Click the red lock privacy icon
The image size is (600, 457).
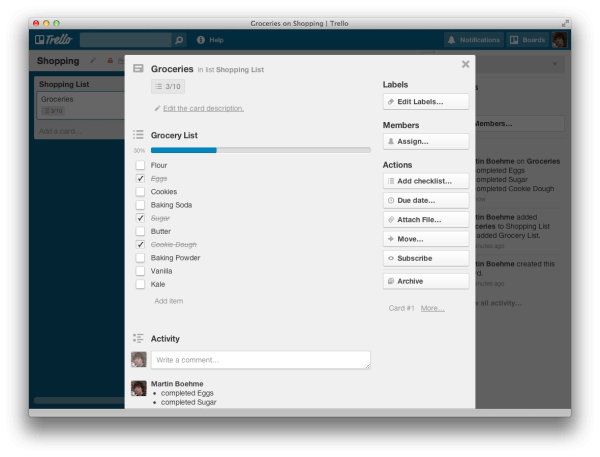pos(110,60)
